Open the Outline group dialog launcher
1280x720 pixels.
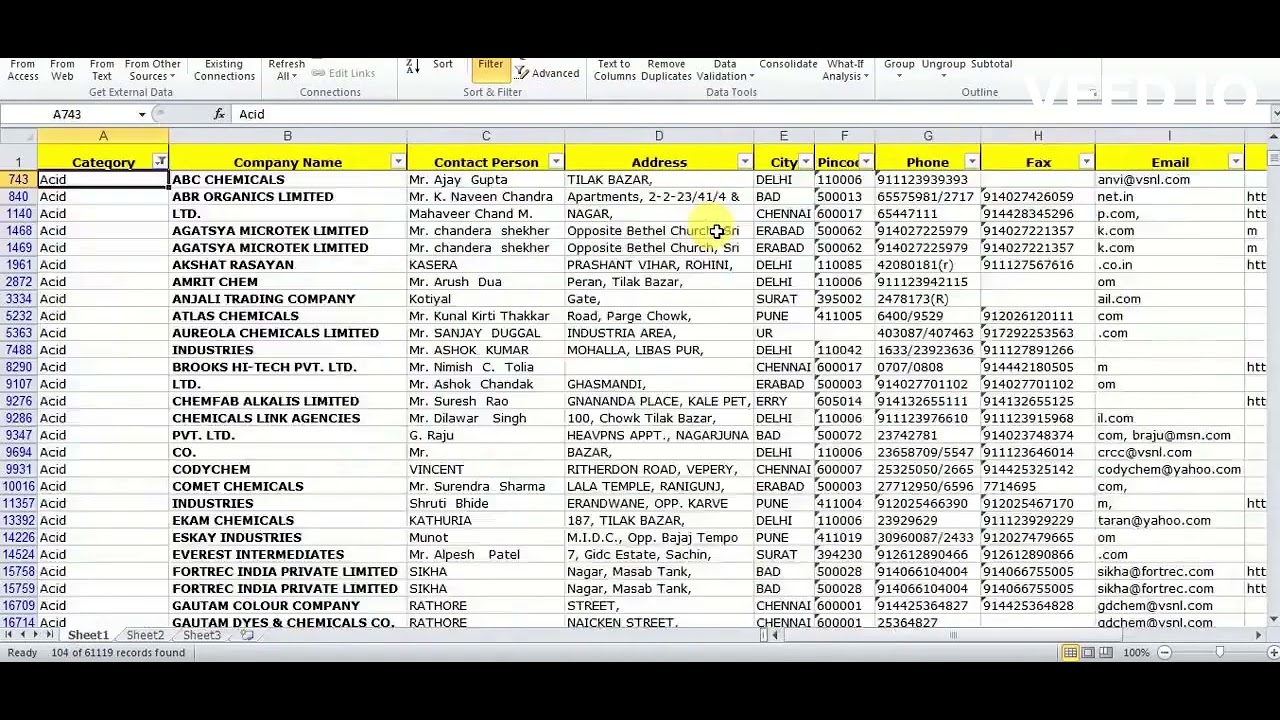pyautogui.click(x=1093, y=92)
